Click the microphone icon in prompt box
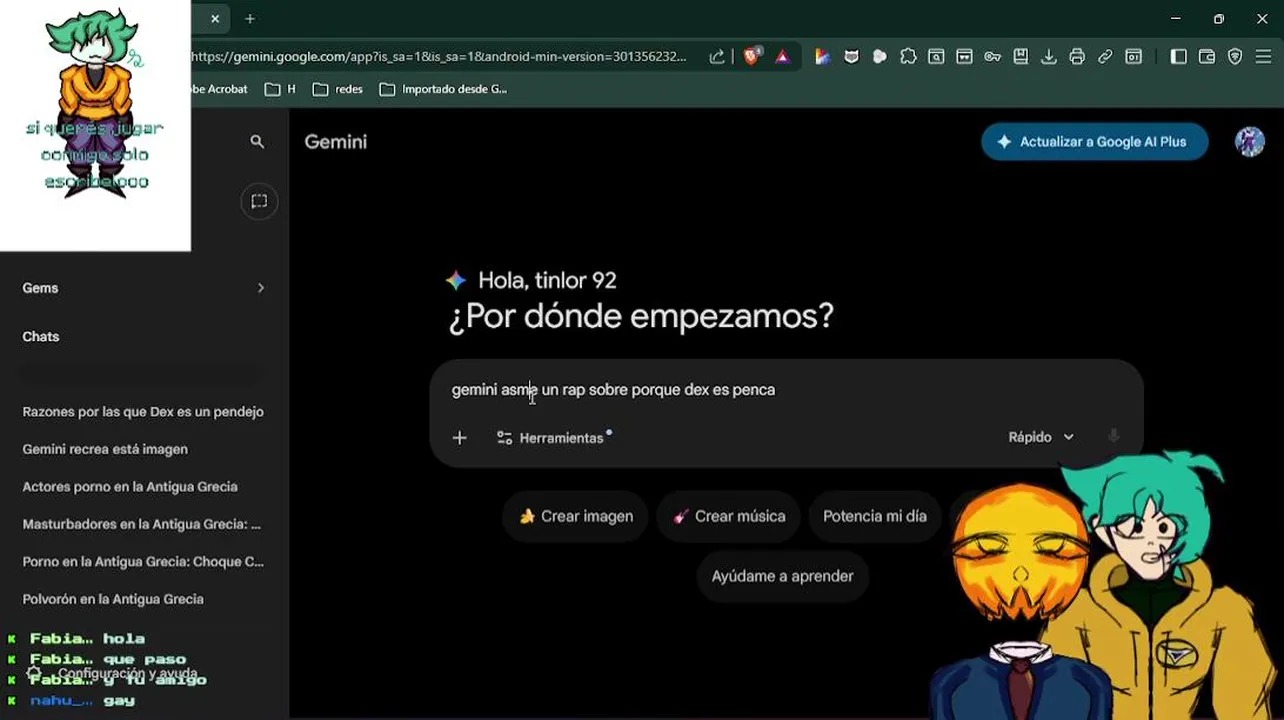This screenshot has width=1284, height=720. tap(1113, 436)
